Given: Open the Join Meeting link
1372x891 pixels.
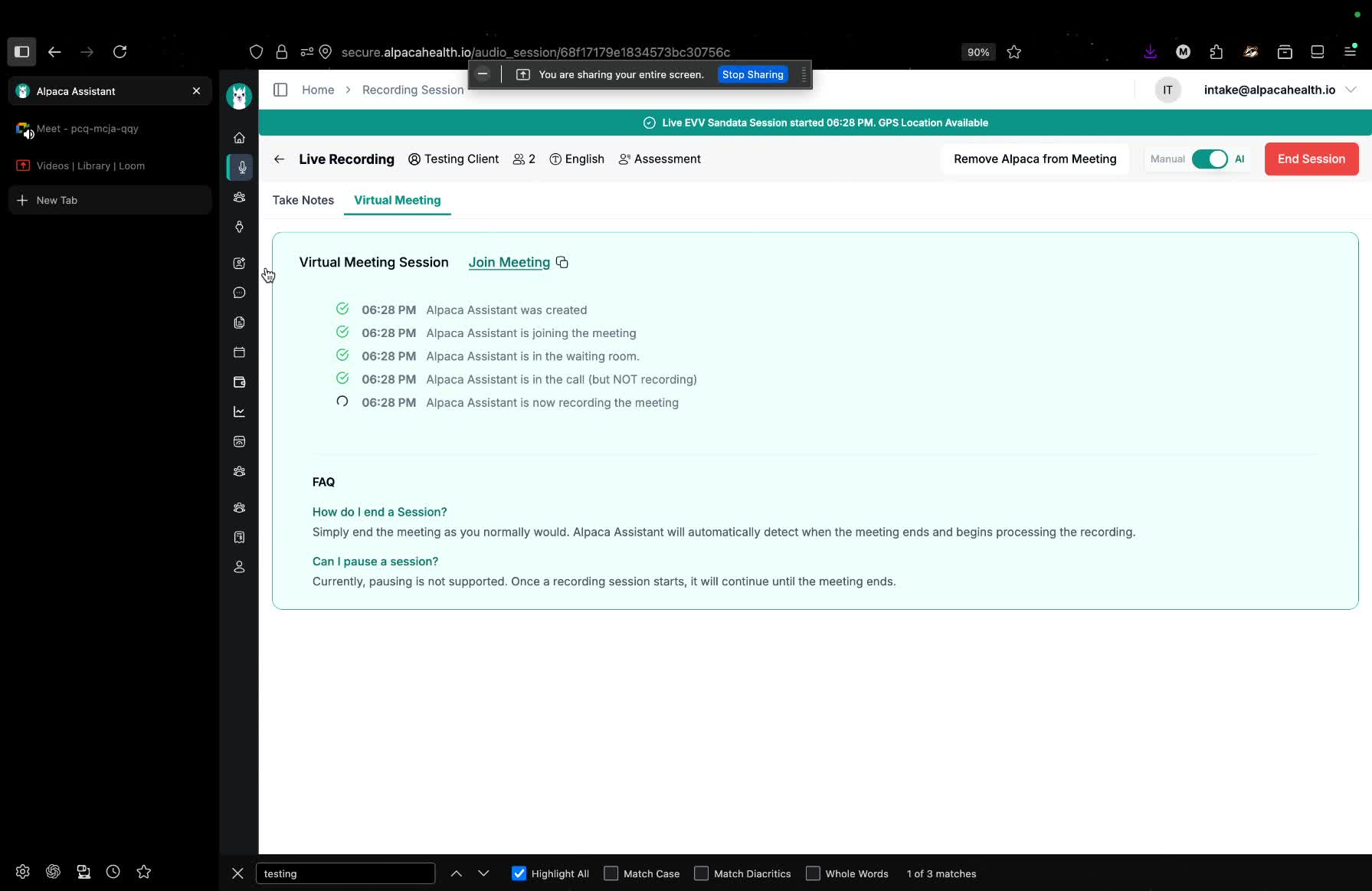Looking at the screenshot, I should point(509,263).
